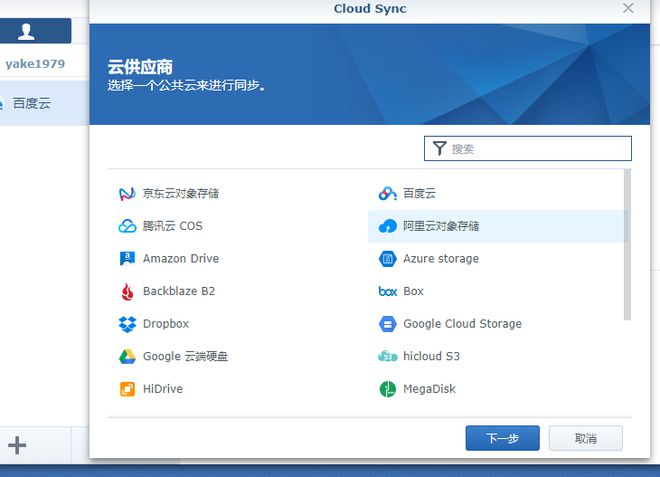
Task: Pick the HiDrive icon
Action: coord(127,389)
